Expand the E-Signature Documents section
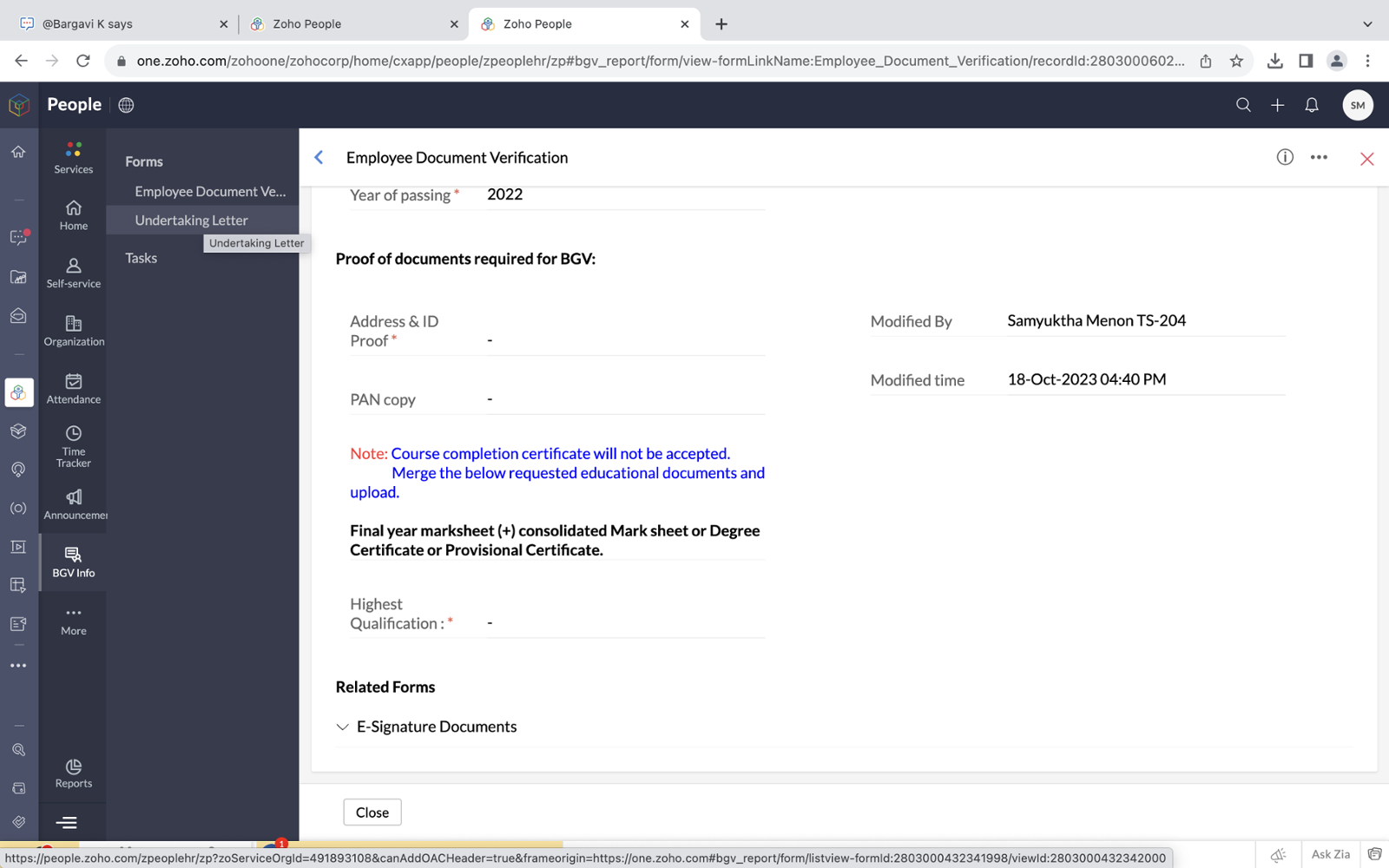This screenshot has width=1389, height=868. 343,727
